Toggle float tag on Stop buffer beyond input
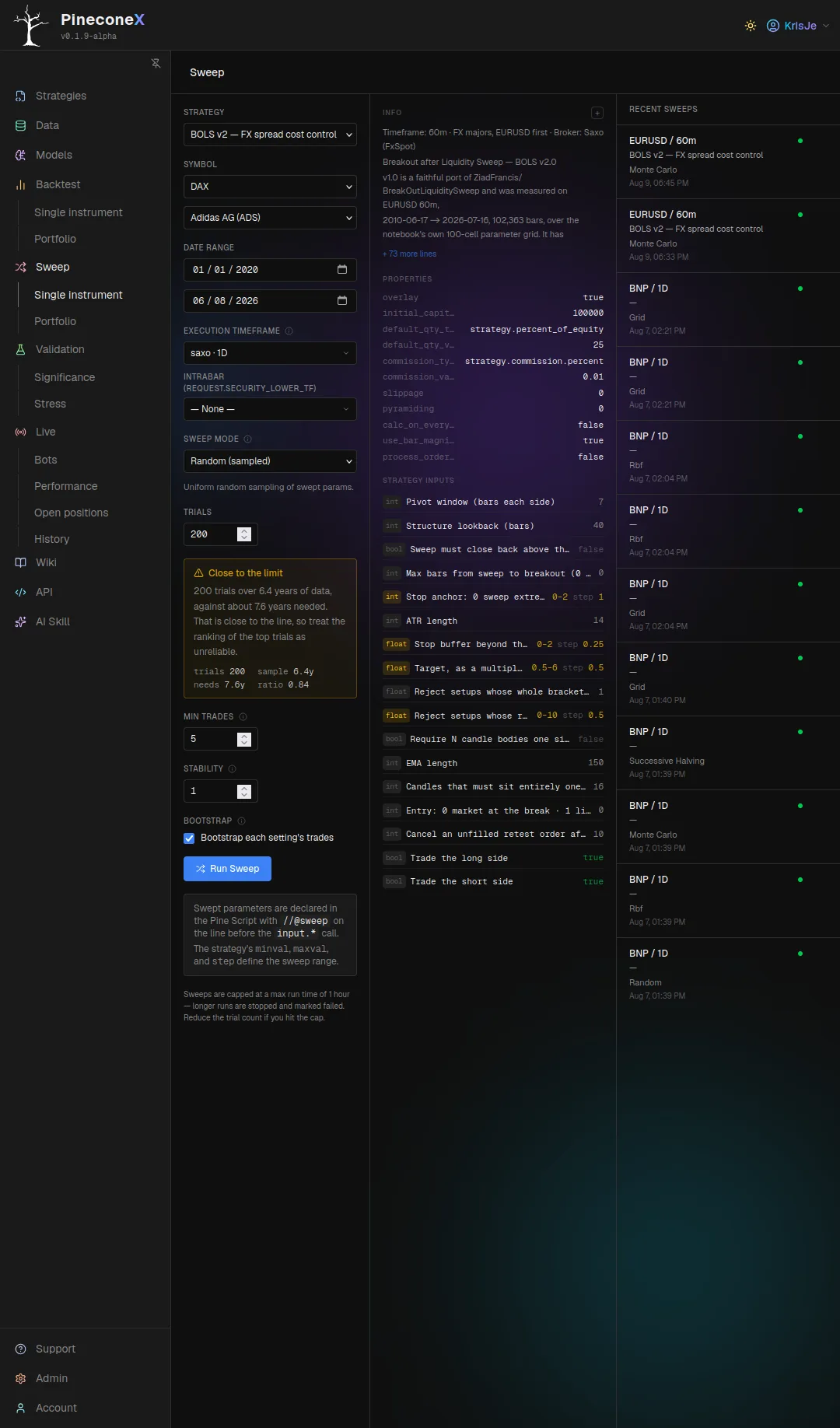The height and width of the screenshot is (1428, 840). (x=397, y=644)
